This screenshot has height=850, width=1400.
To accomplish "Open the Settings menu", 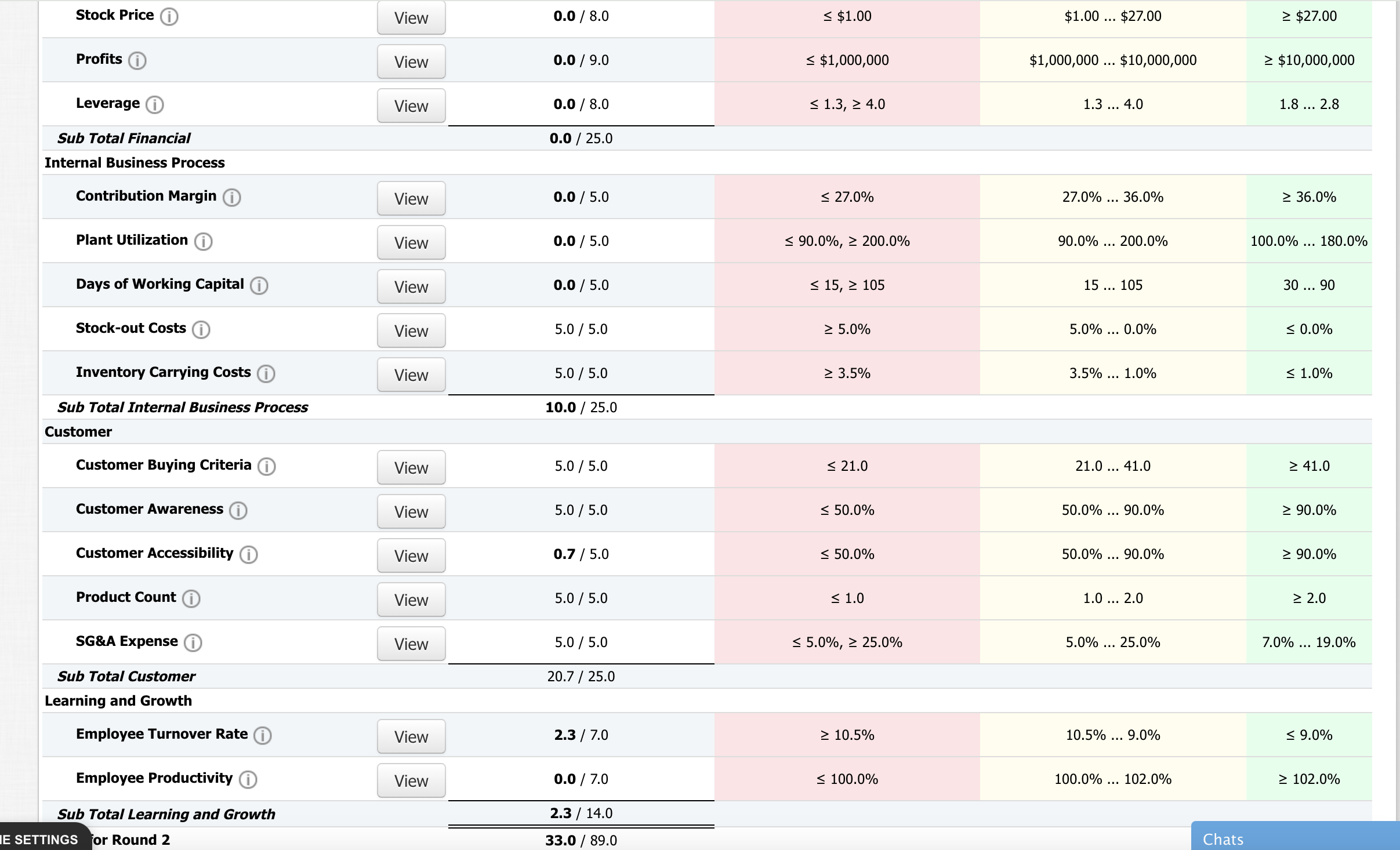I will click(39, 839).
